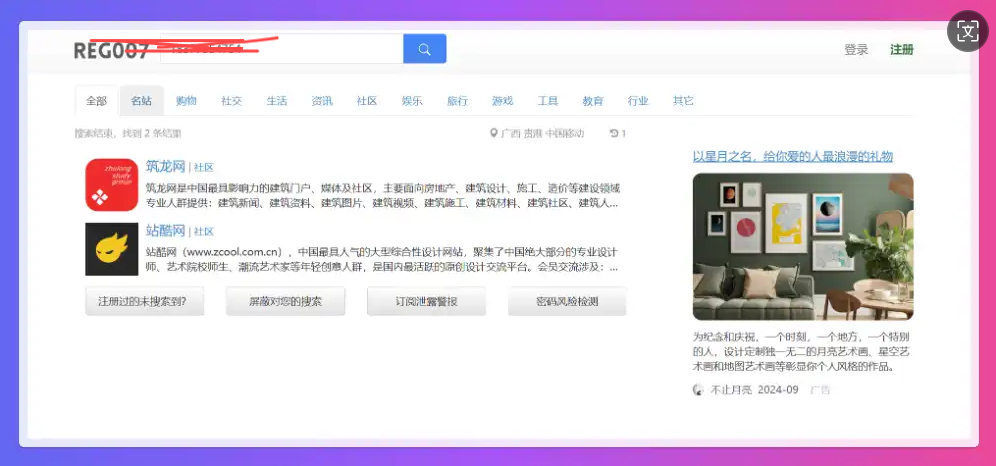
Task: Click the 社区 tag next to 筑龙网
Action: point(204,168)
